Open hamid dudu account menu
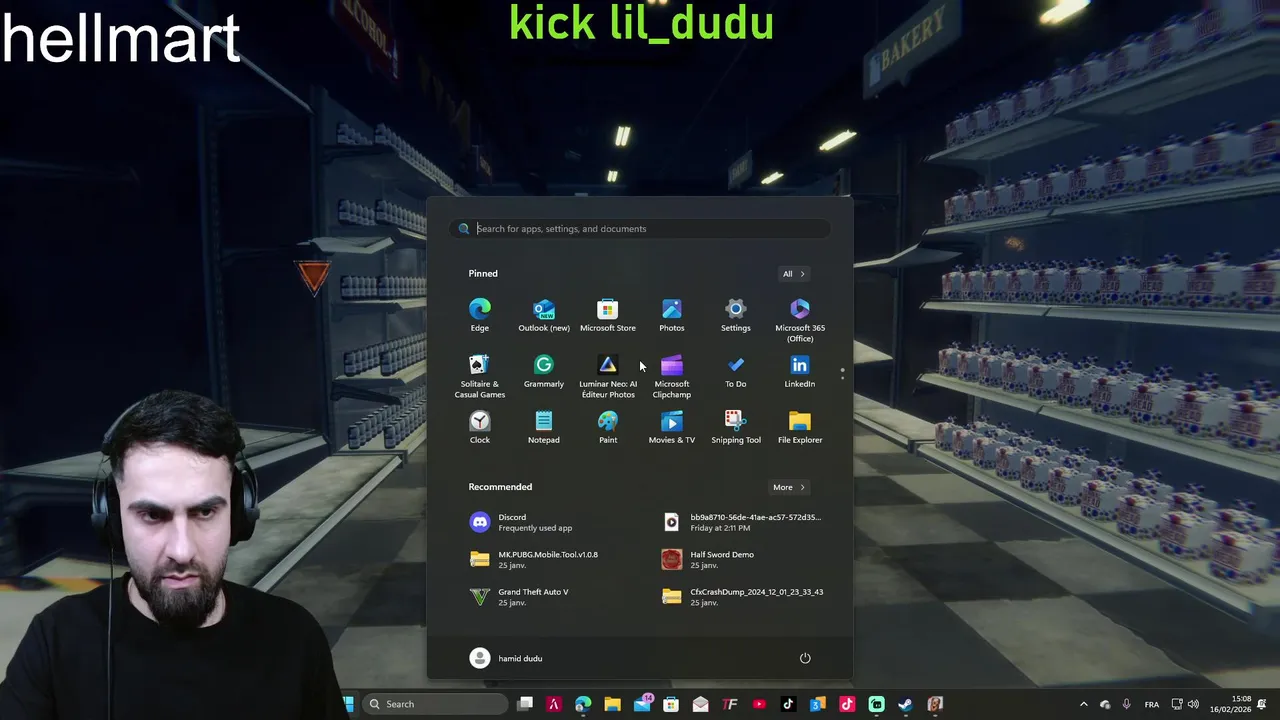Viewport: 1280px width, 720px height. click(507, 658)
